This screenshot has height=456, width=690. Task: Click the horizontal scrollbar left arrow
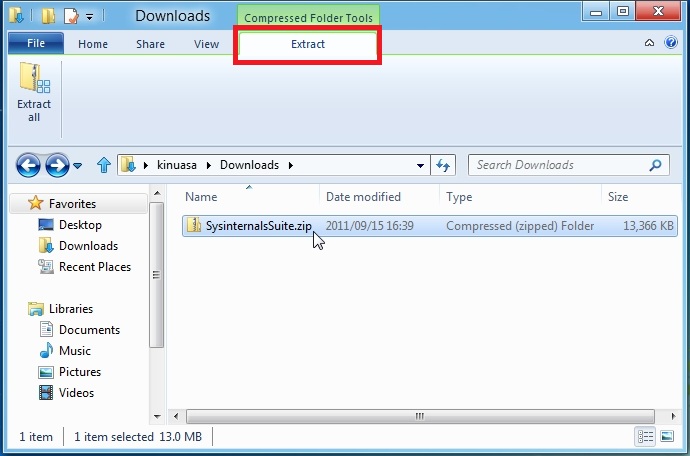point(176,416)
